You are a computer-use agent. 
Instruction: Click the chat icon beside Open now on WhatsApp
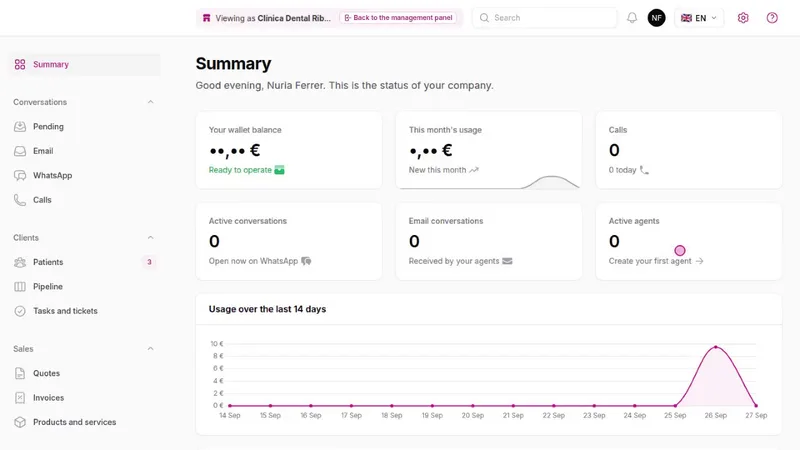click(x=306, y=261)
